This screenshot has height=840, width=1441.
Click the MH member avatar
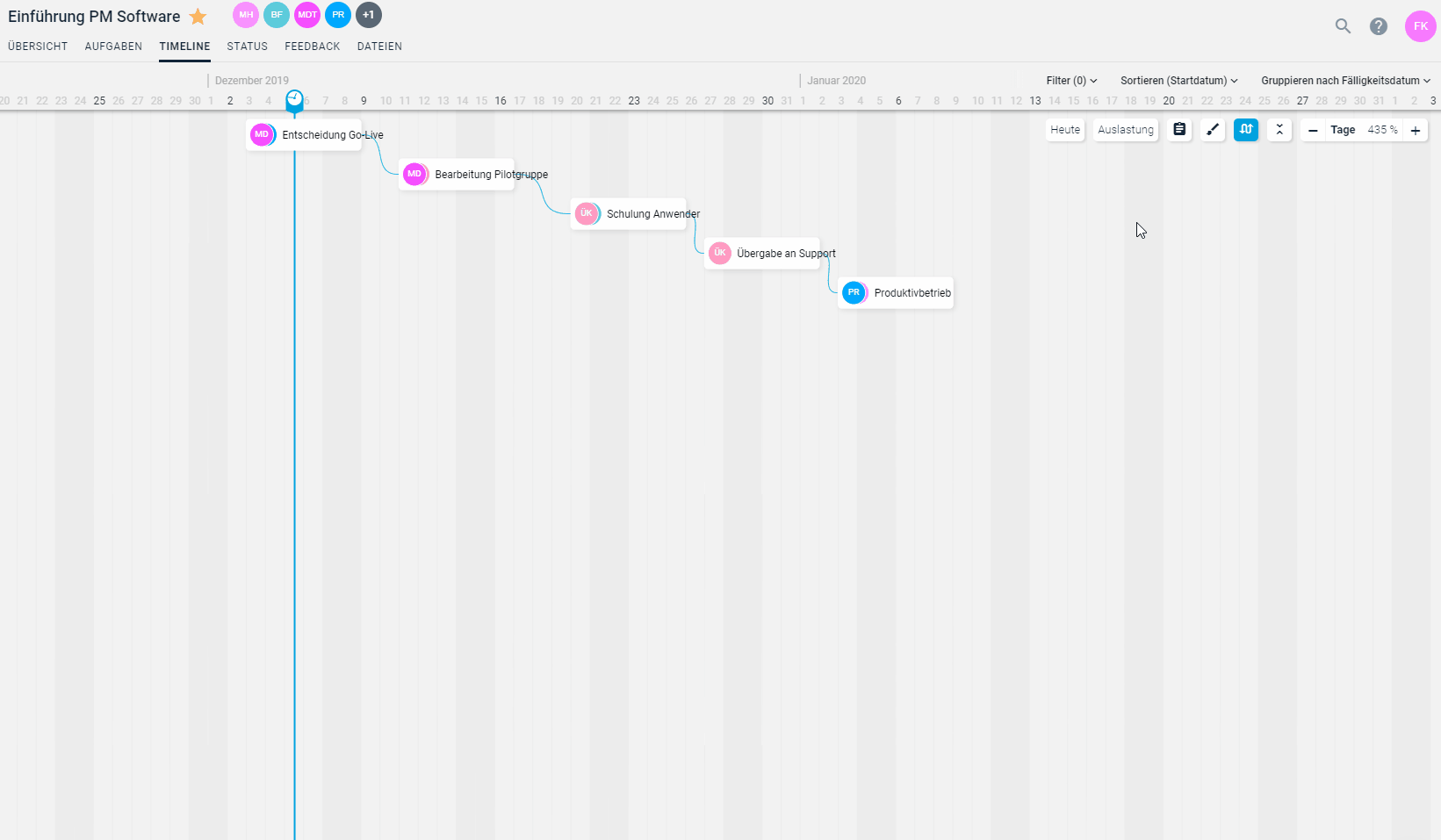coord(246,15)
